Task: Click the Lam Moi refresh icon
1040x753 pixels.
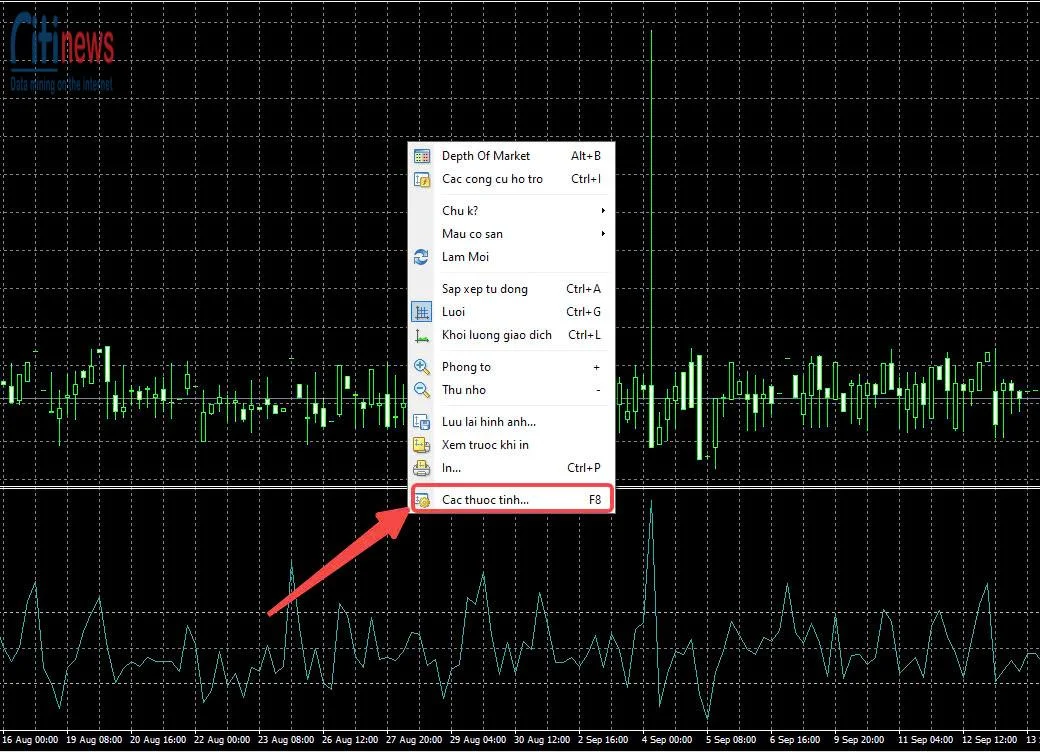Action: click(x=422, y=257)
